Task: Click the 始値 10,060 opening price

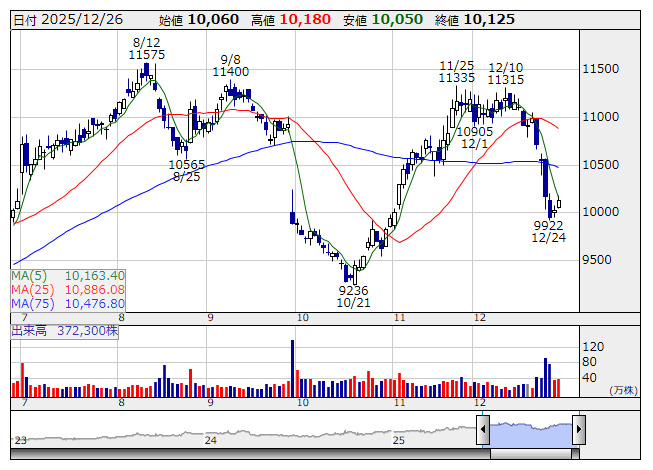Action: pyautogui.click(x=199, y=20)
